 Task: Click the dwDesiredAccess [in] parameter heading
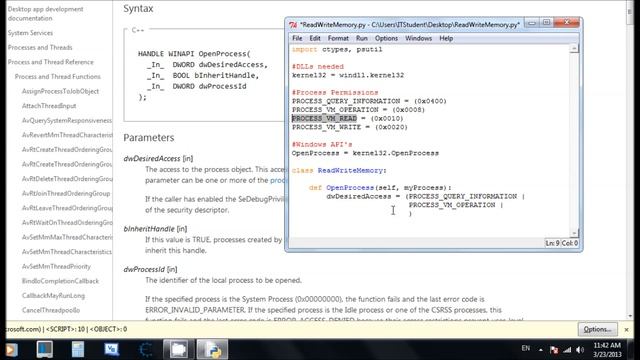point(158,158)
